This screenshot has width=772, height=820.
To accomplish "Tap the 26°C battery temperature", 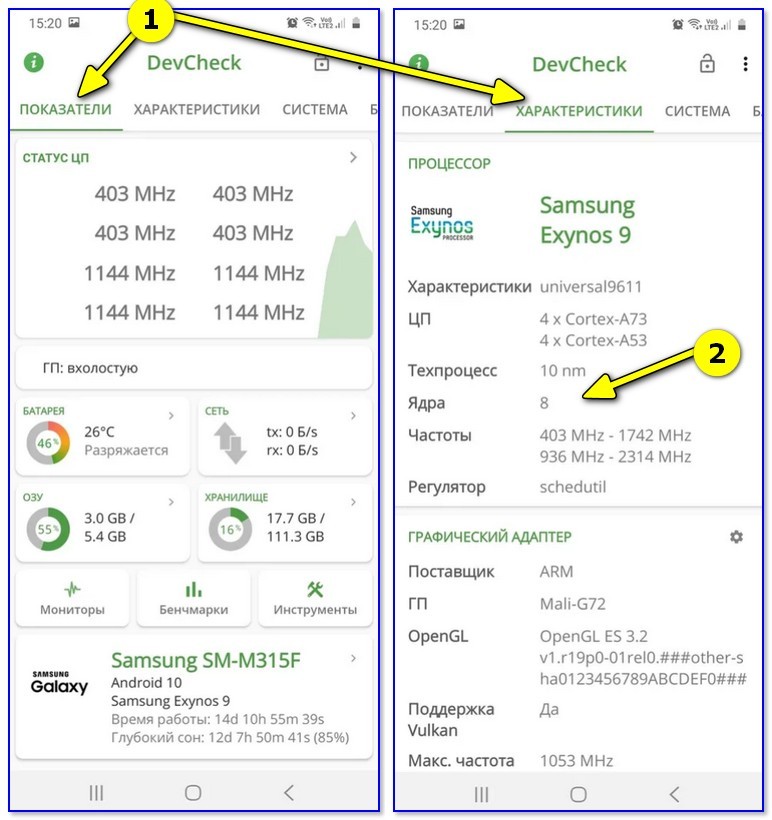I will pyautogui.click(x=99, y=432).
